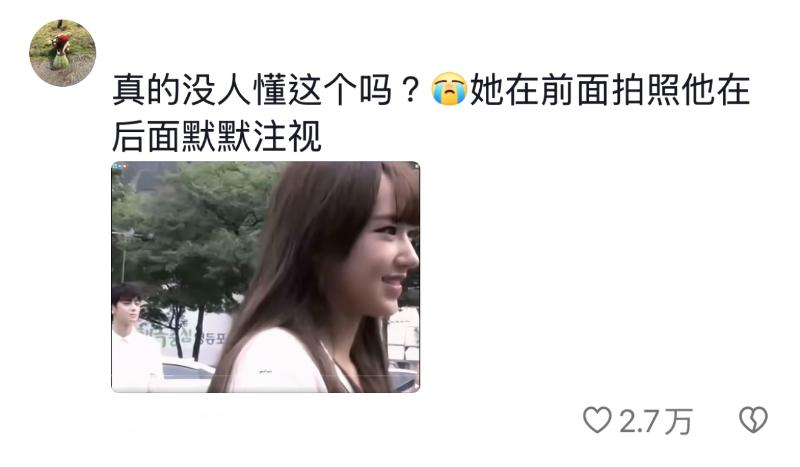Screen dimensions: 800x467
Task: Tap the man in white in the photo background
Action: [x=132, y=338]
